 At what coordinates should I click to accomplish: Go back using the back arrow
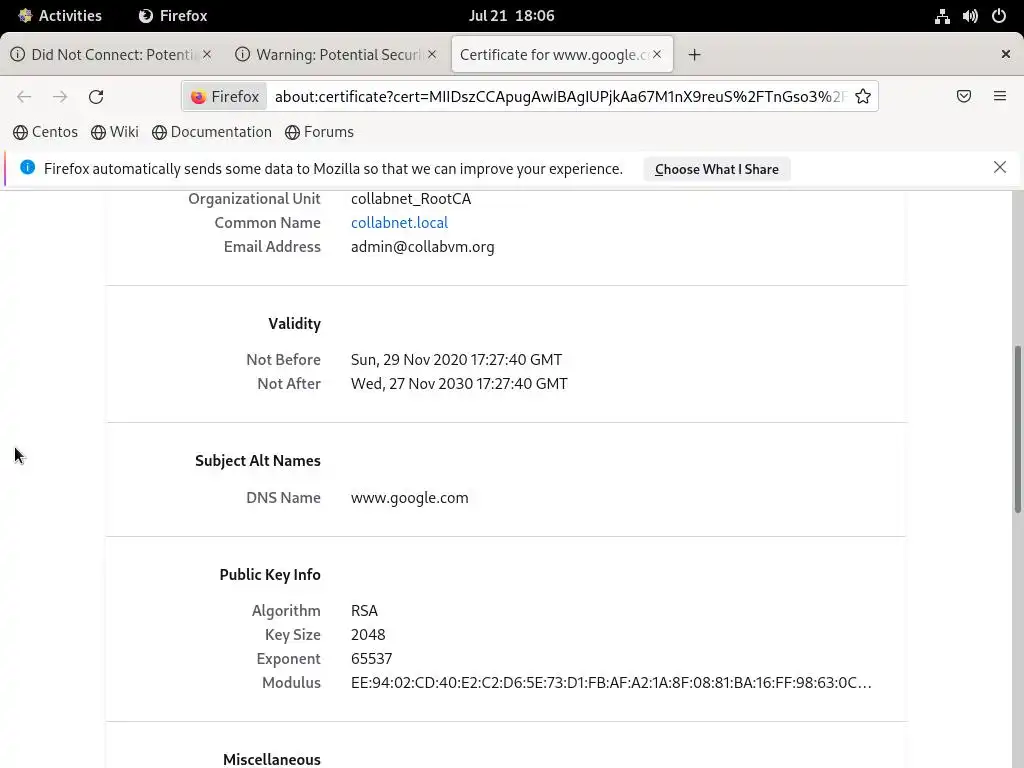[24, 97]
